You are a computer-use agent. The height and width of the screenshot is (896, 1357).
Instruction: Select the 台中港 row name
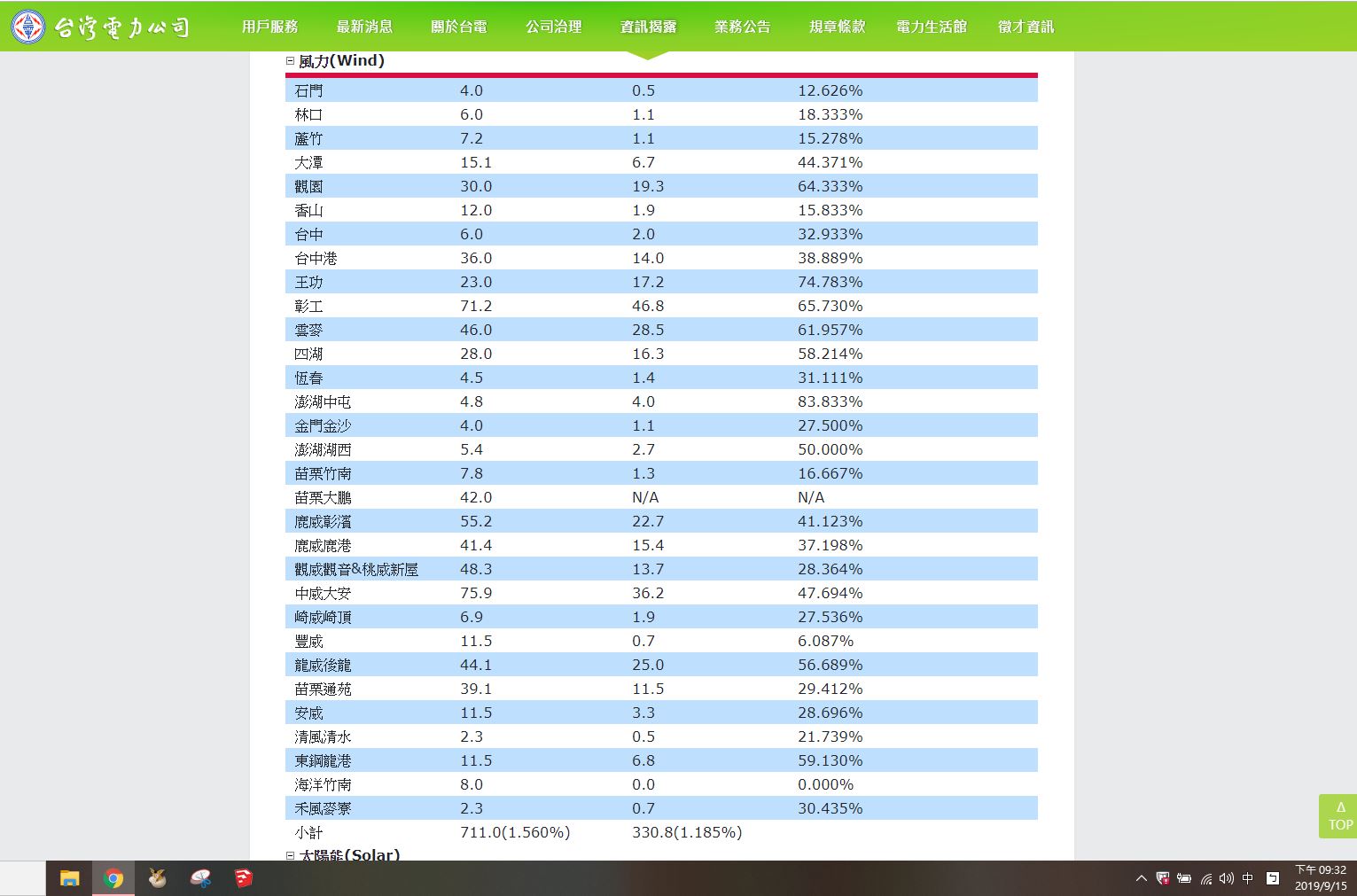click(316, 258)
